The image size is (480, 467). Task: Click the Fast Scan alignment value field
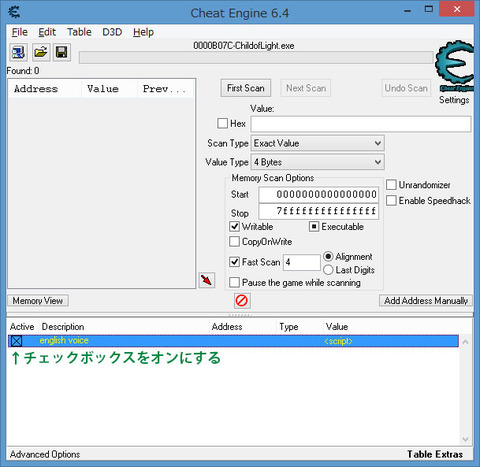click(302, 262)
